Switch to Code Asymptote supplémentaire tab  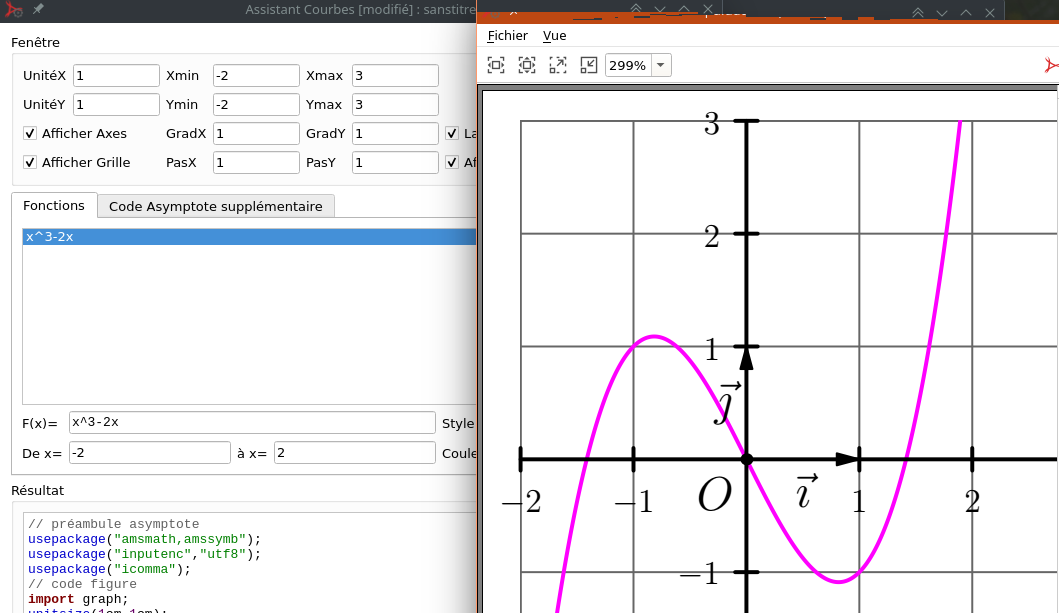[x=215, y=206]
